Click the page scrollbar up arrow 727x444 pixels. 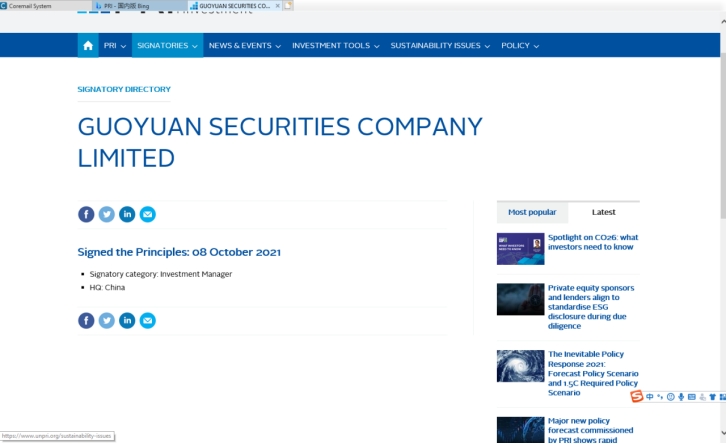723,21
